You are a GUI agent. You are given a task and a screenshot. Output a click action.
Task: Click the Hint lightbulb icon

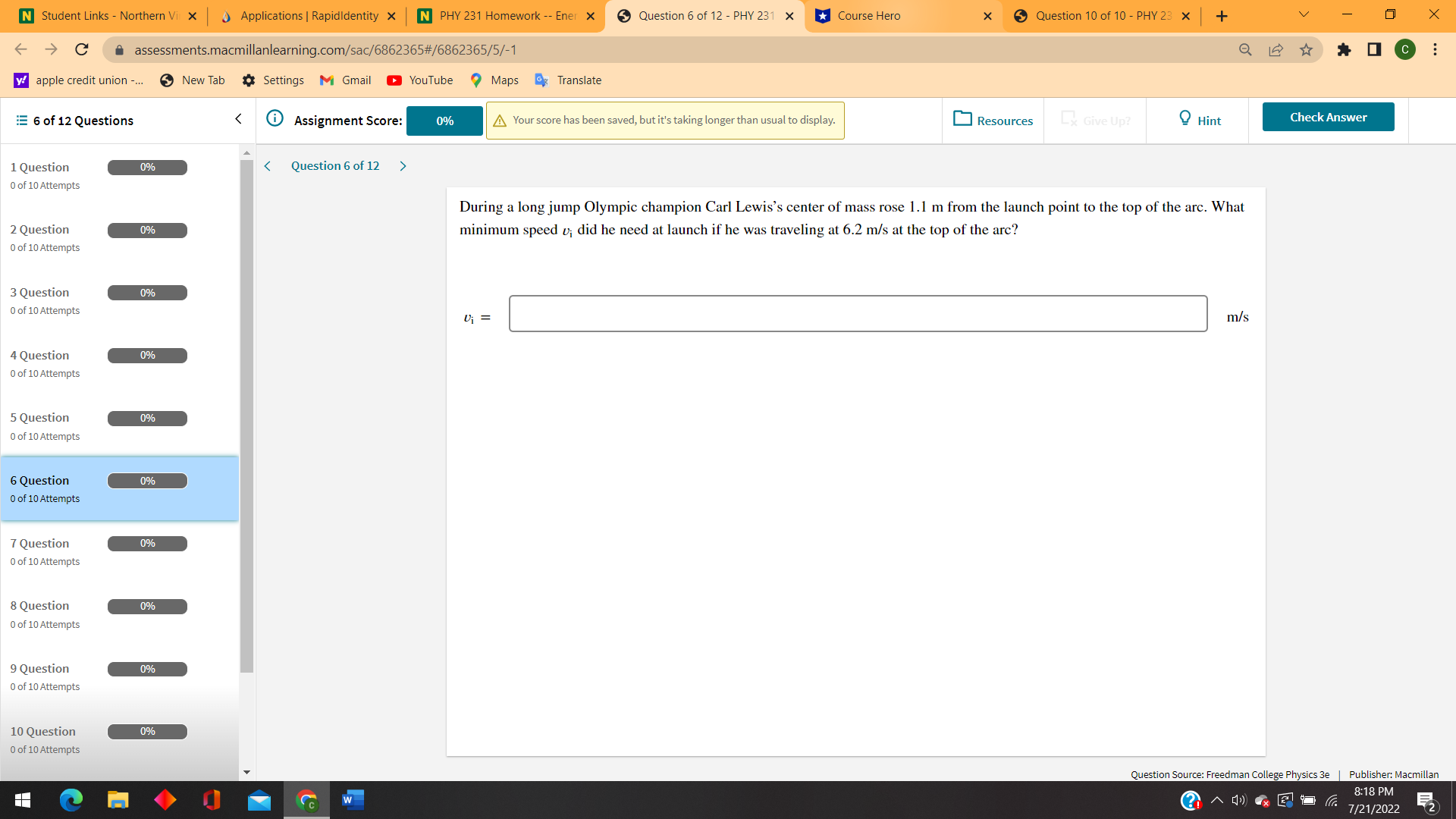click(x=1185, y=118)
